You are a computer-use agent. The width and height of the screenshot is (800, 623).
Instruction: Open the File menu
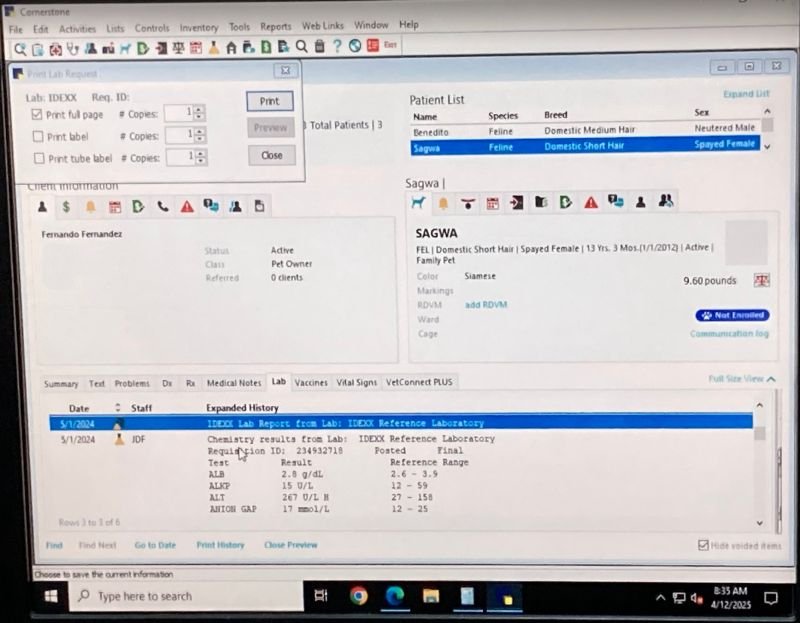click(15, 30)
